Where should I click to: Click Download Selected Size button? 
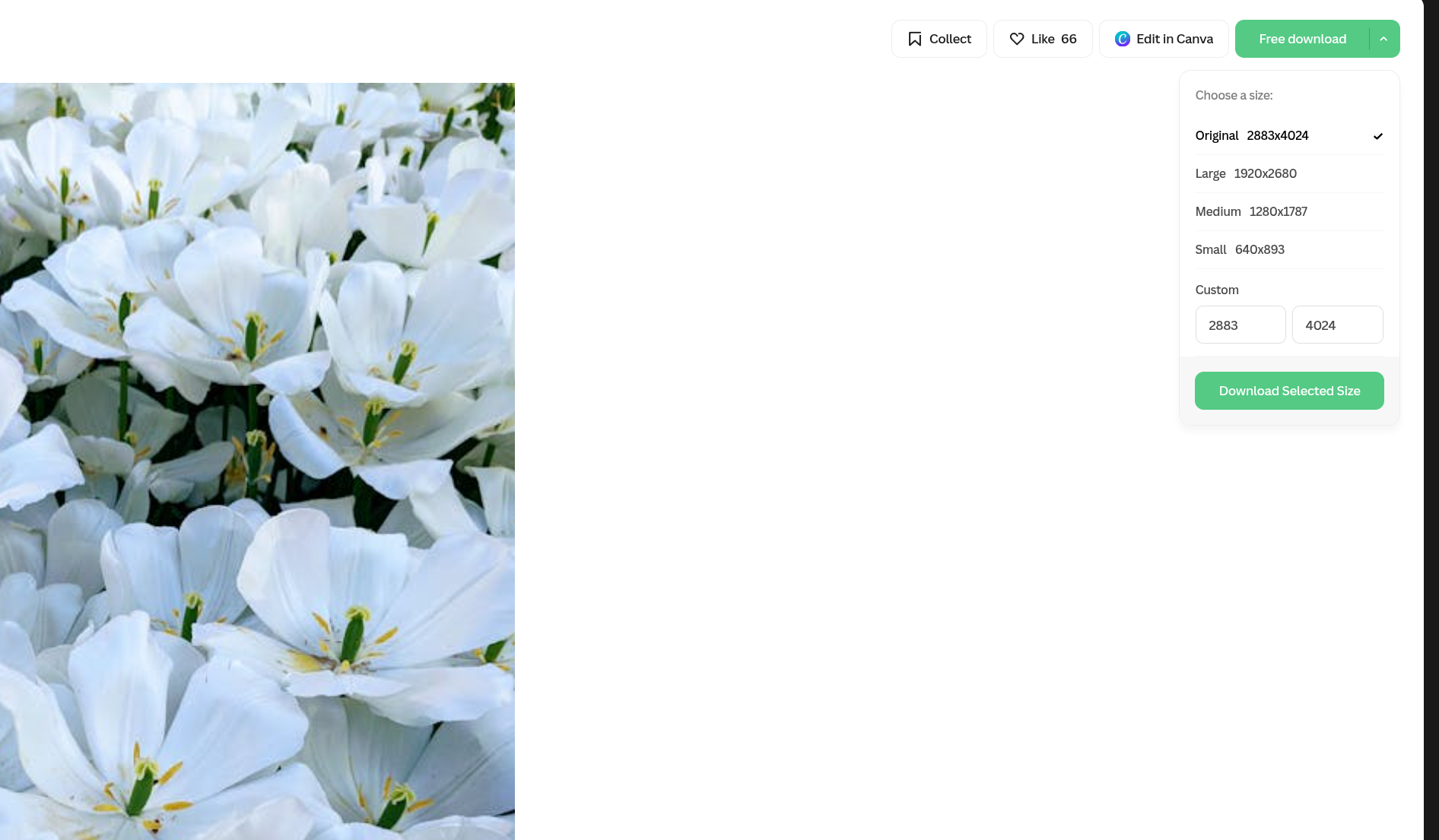coord(1289,391)
